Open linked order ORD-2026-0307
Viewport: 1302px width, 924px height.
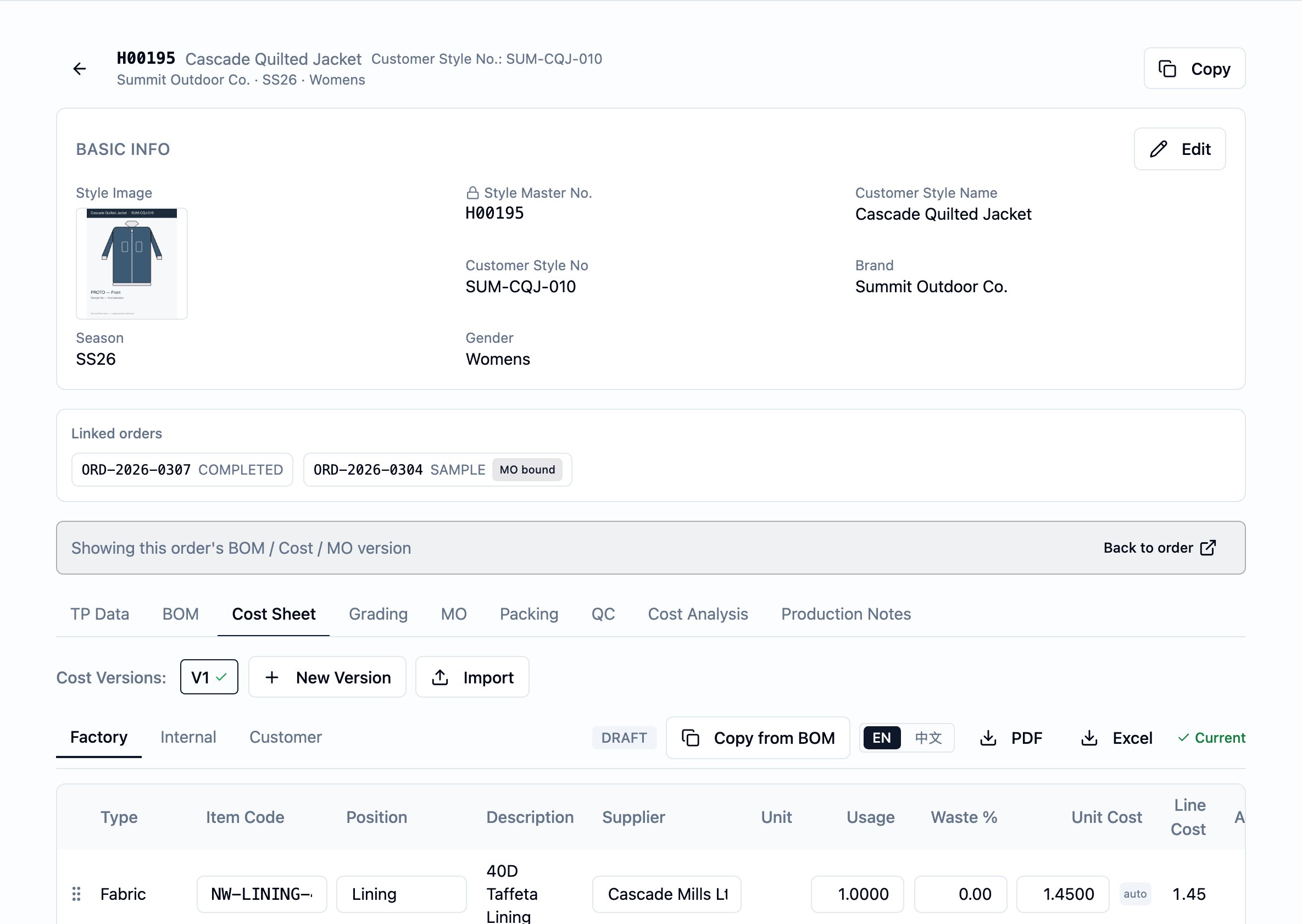point(182,470)
